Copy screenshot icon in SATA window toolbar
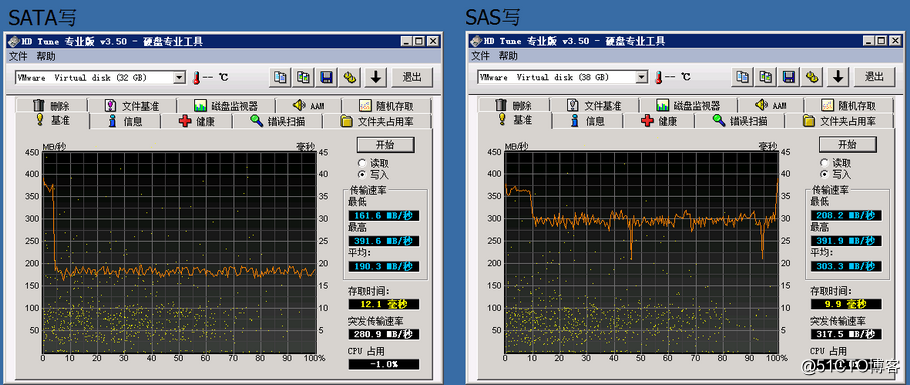 (x=304, y=77)
